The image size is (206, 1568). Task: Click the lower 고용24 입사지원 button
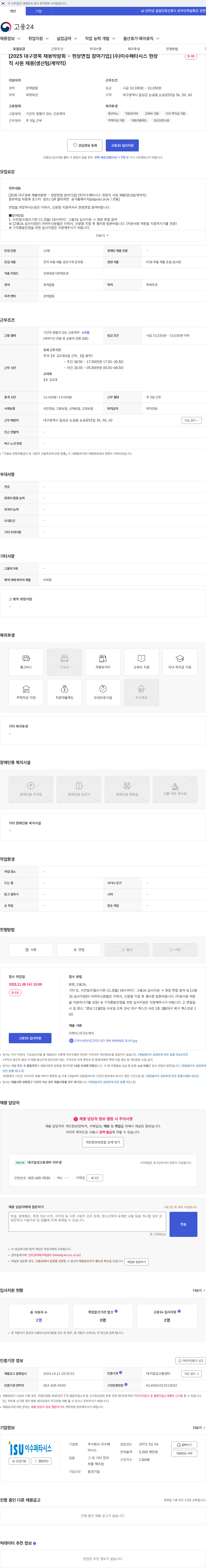30,1038
